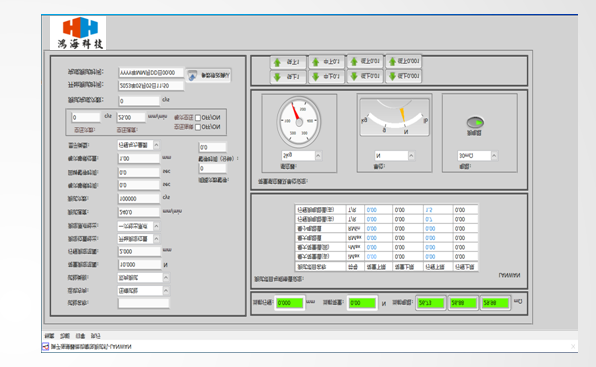Click the green up-arrow button for step 0.01
Viewport: 596px width, 367px height.
click(365, 62)
